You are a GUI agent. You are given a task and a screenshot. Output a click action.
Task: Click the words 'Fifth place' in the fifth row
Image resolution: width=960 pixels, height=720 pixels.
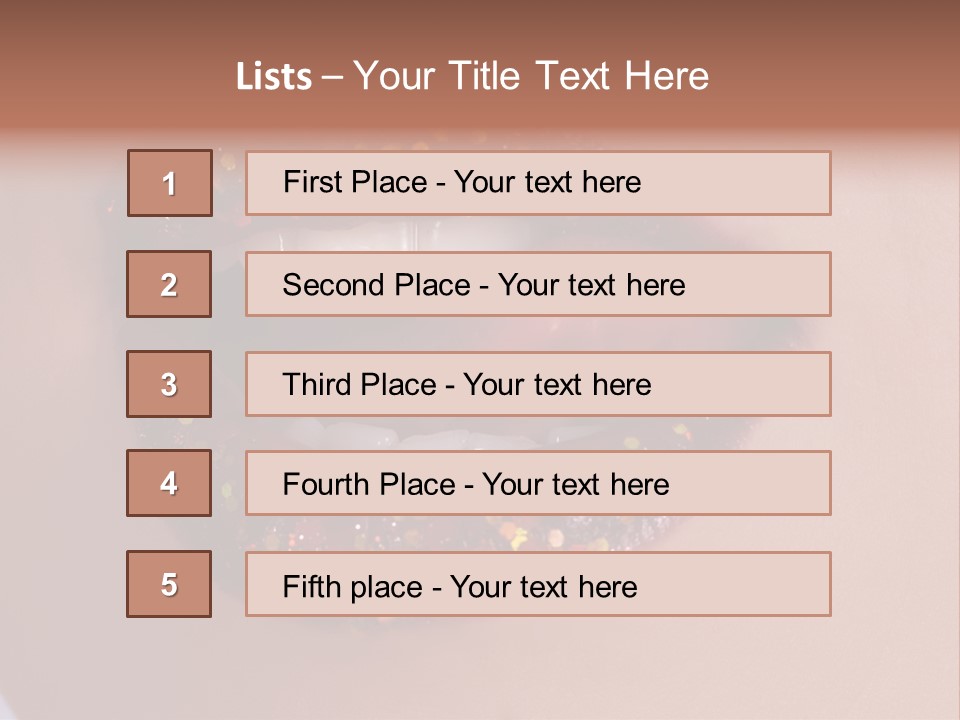tap(353, 587)
